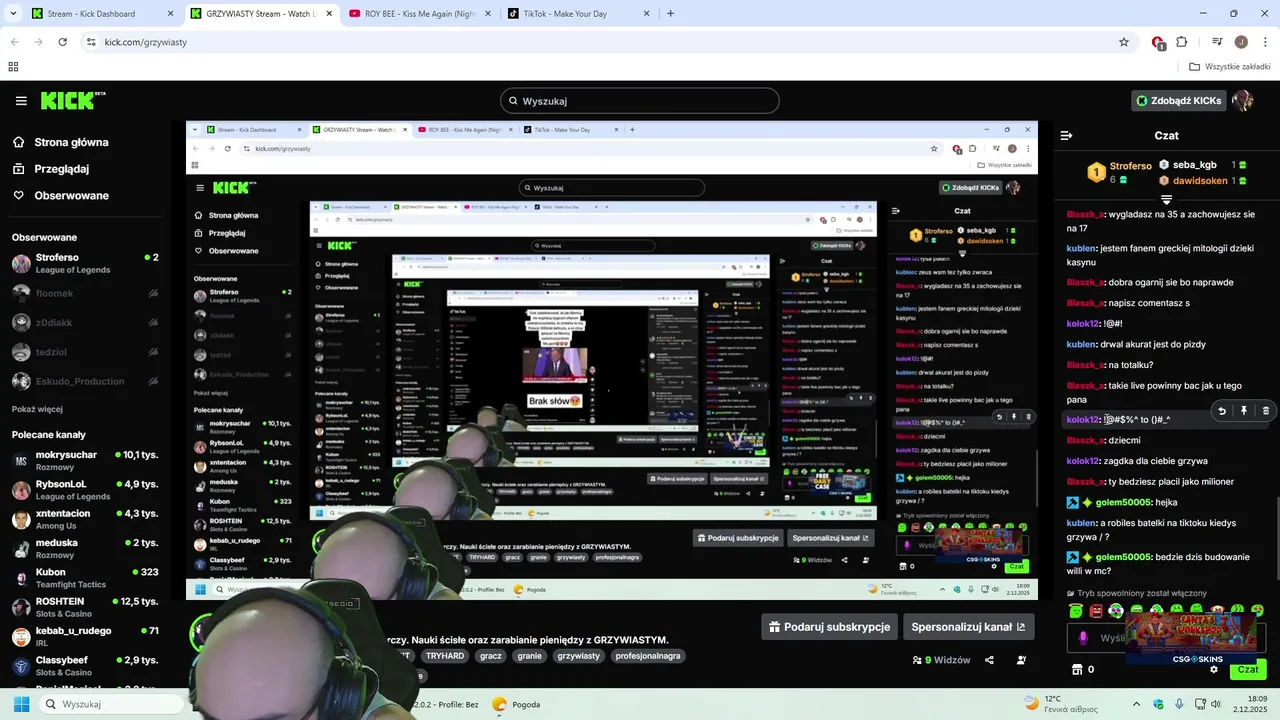Screen dimensions: 1280x720
Task: Click the angel halo emote in chat
Action: 1076,610
